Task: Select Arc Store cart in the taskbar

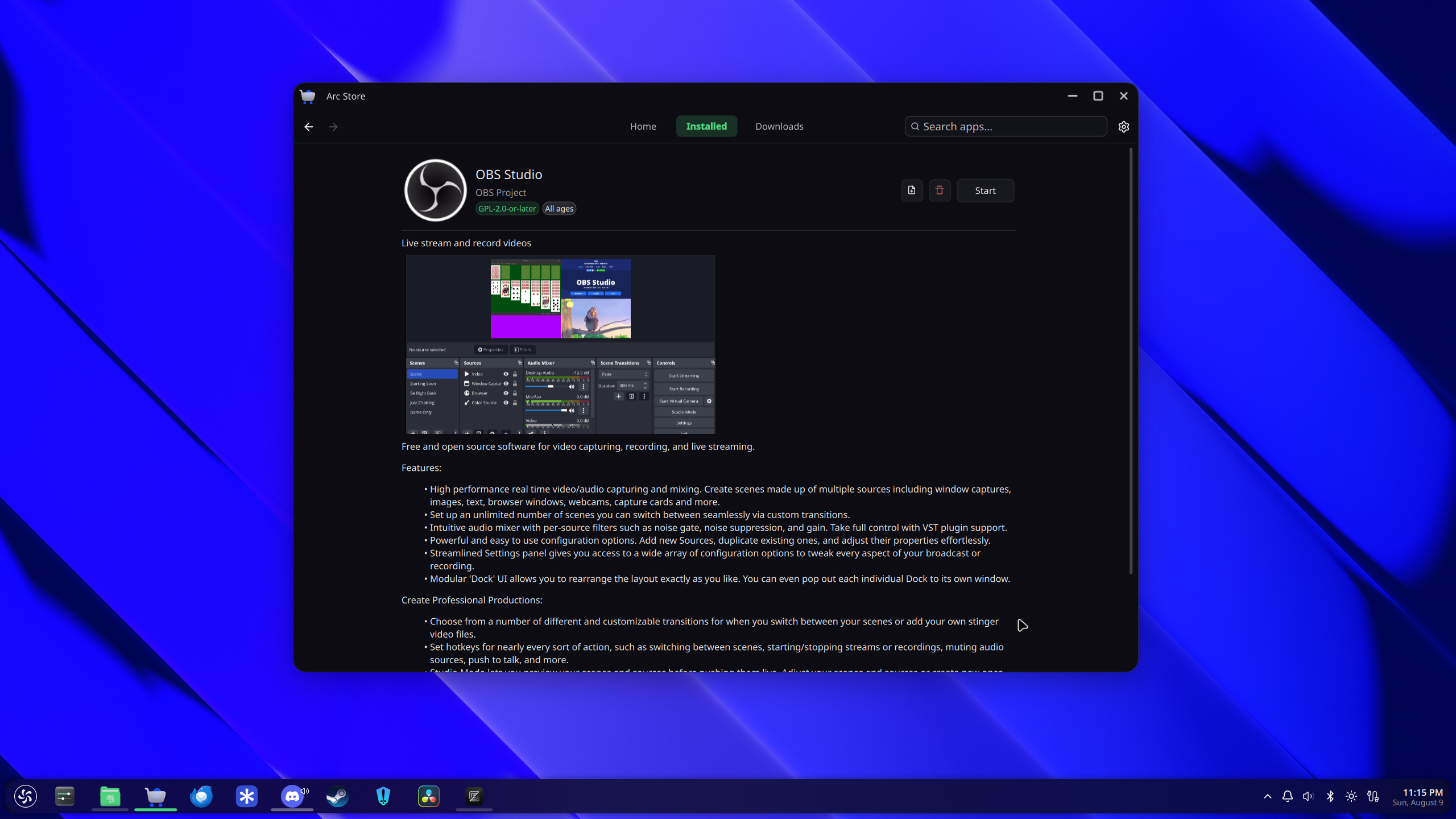Action: pyautogui.click(x=155, y=796)
